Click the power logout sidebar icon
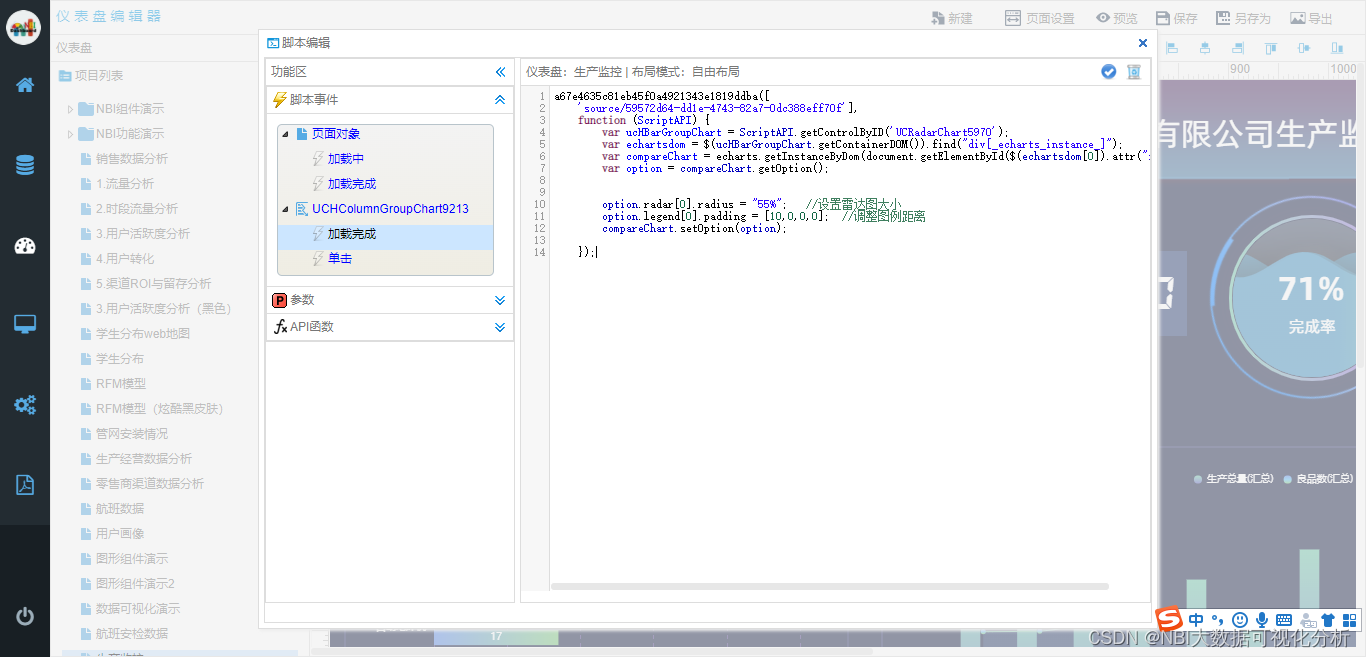 pyautogui.click(x=25, y=616)
